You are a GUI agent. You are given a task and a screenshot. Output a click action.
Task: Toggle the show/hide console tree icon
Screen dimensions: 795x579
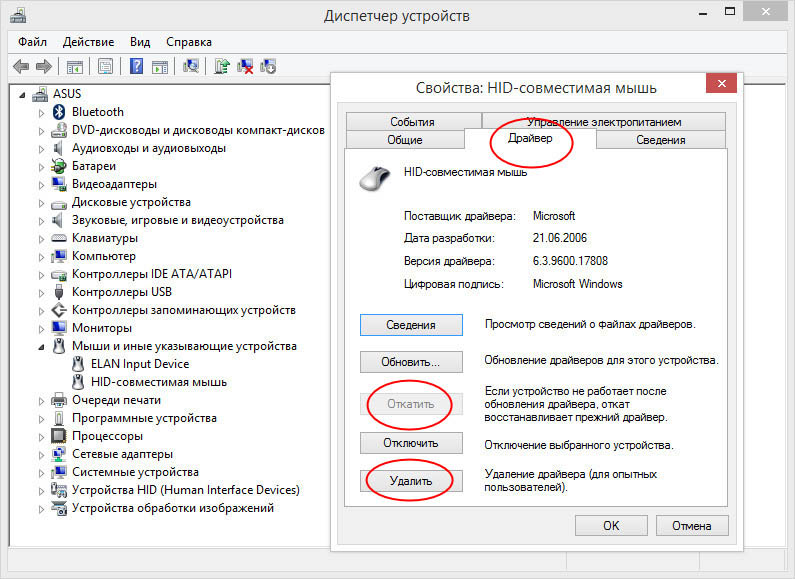tap(75, 66)
